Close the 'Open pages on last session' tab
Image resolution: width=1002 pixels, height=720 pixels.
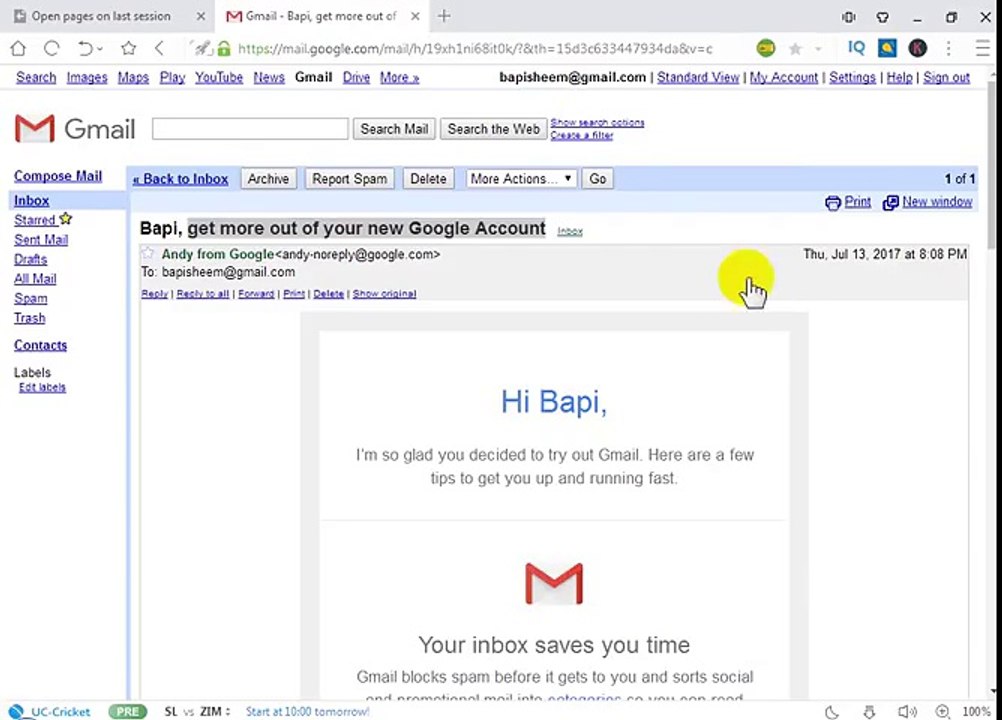(x=201, y=17)
